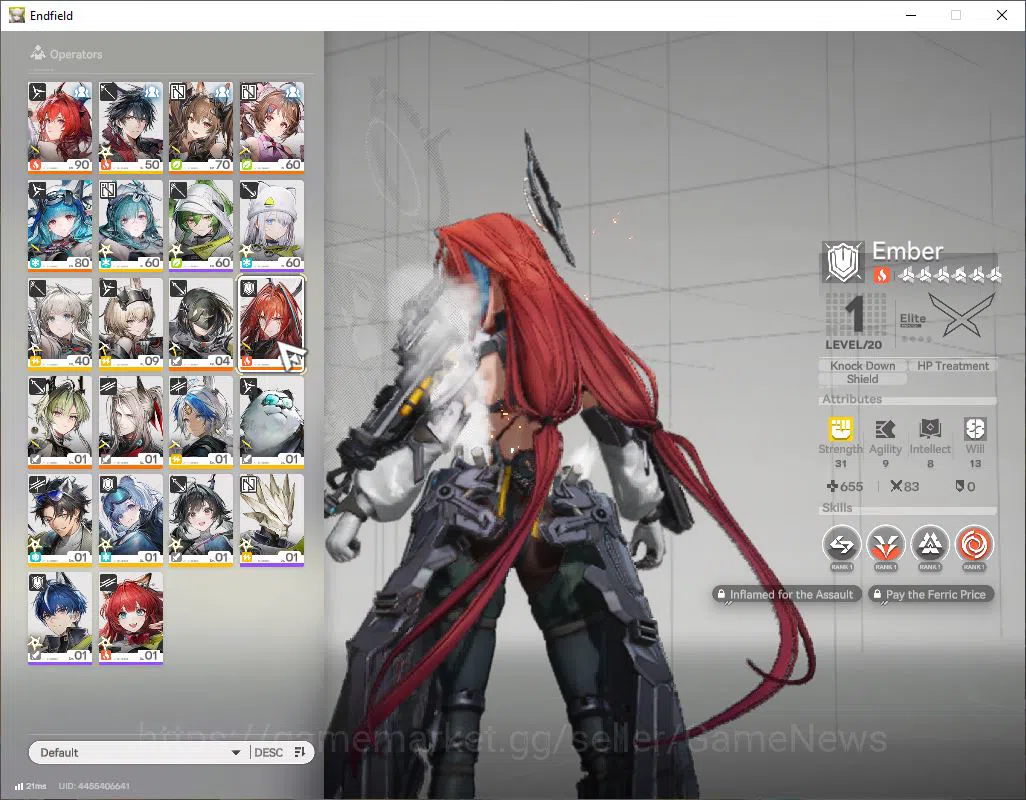Click the HP cross icon showing 655
The width and height of the screenshot is (1026, 800).
(832, 486)
